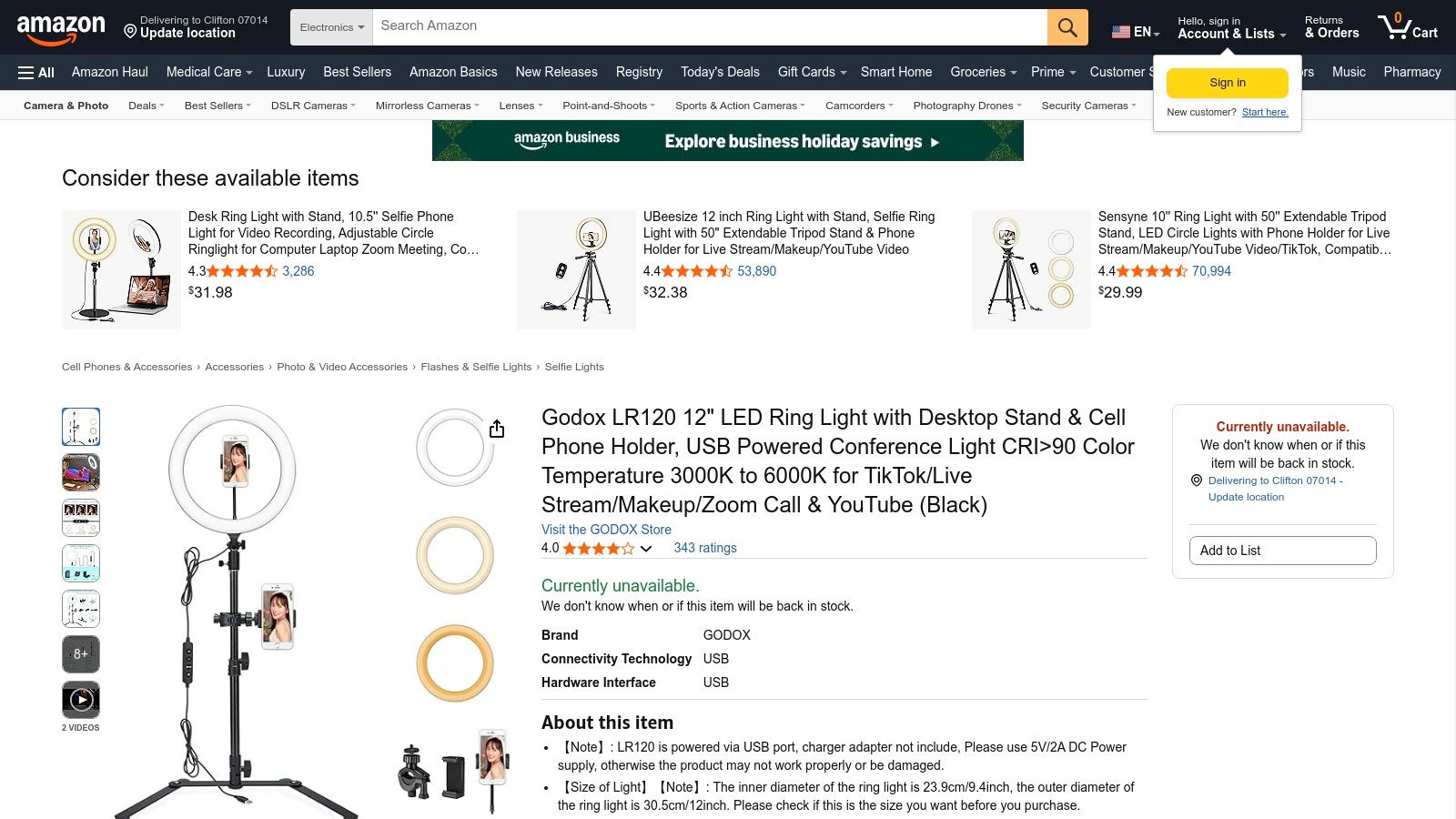The height and width of the screenshot is (819, 1456).
Task: Click the search magnifier icon
Action: [x=1066, y=26]
